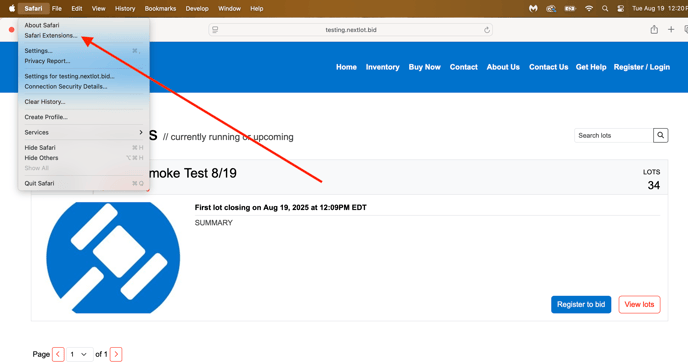The height and width of the screenshot is (363, 688).
Task: Click Register / Login link
Action: [641, 67]
